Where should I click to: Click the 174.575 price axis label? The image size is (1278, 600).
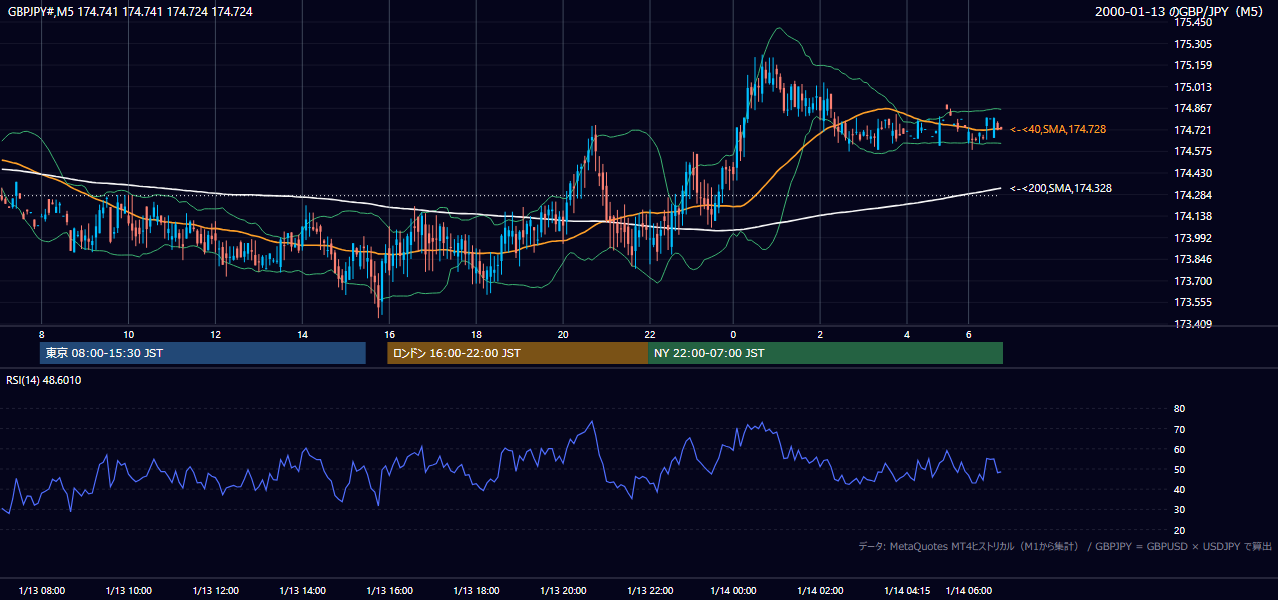[x=1192, y=152]
